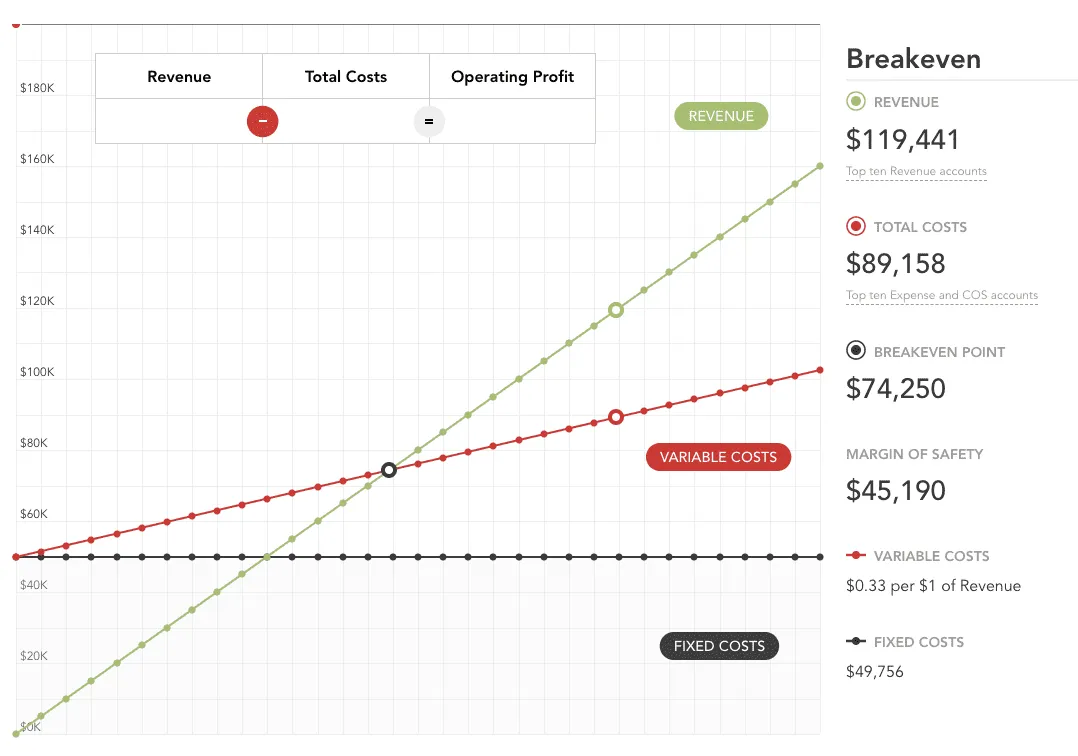Select the green circle icon beside REVENUE
Image resolution: width=1078 pixels, height=756 pixels.
855,101
